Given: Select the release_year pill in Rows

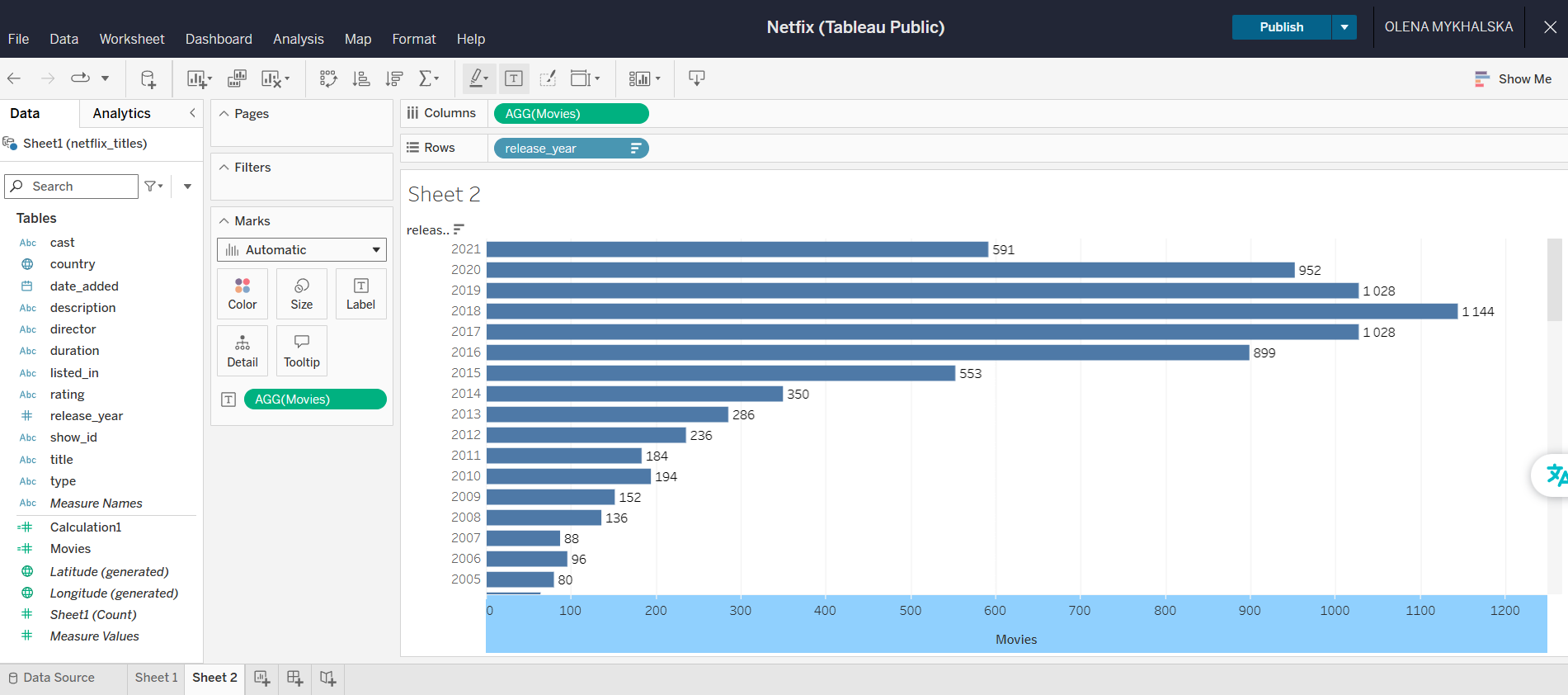Looking at the screenshot, I should 572,149.
